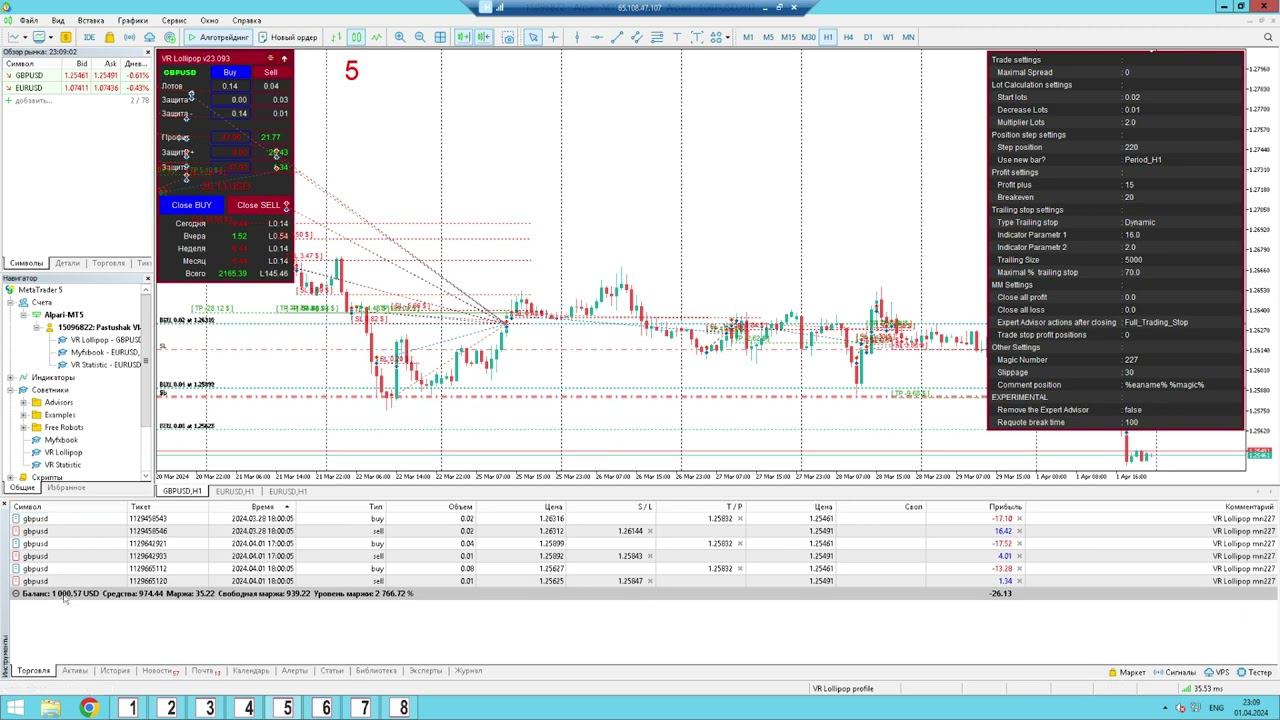Expand the Индикаторы tree node

[x=11, y=378]
